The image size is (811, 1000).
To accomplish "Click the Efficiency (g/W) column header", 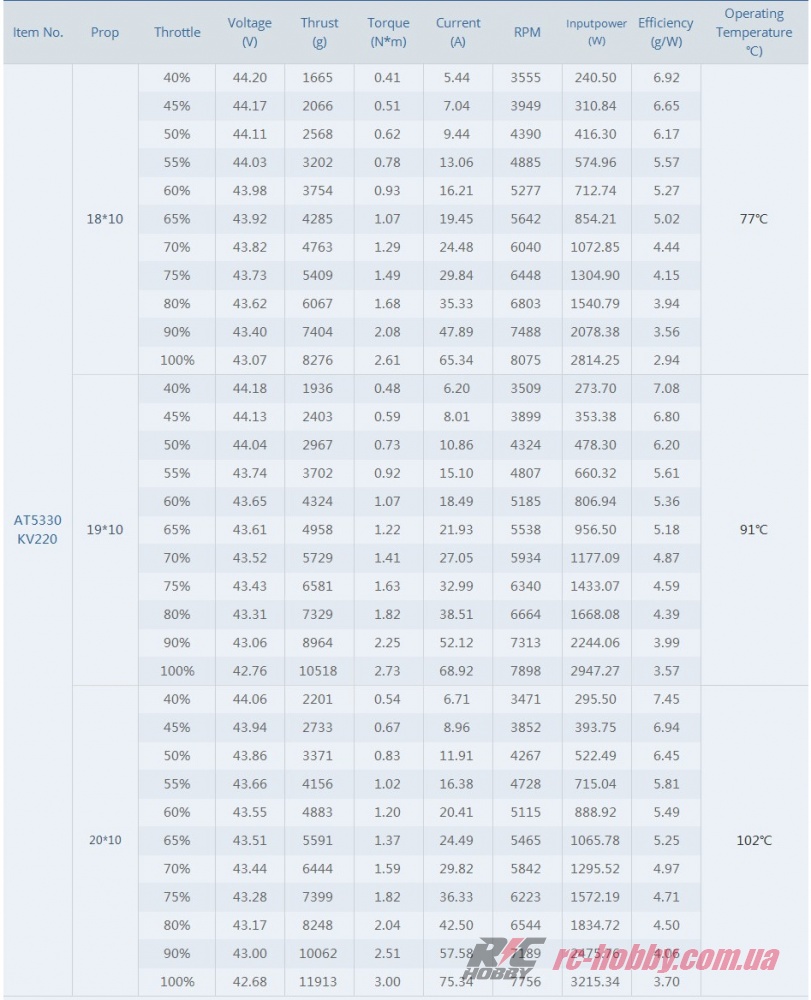I will pos(666,32).
